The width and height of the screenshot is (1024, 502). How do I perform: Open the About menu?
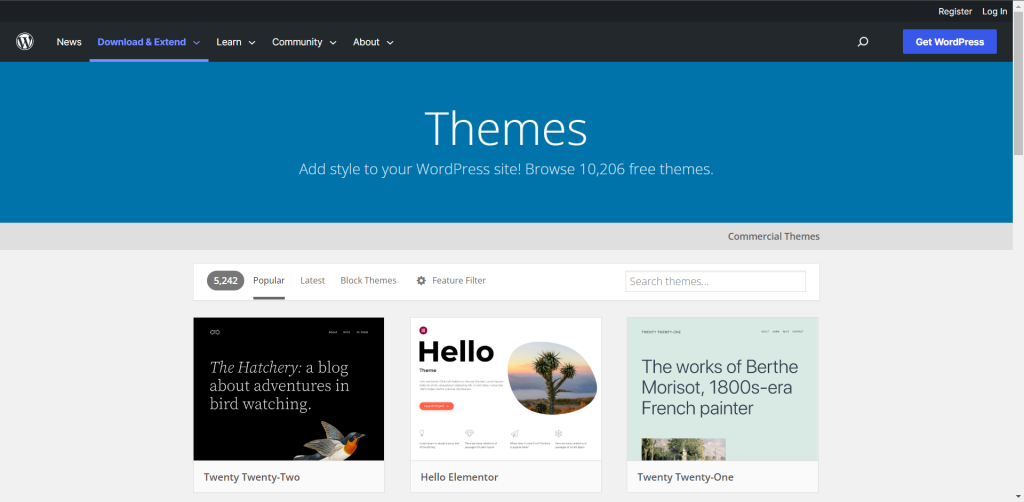374,42
